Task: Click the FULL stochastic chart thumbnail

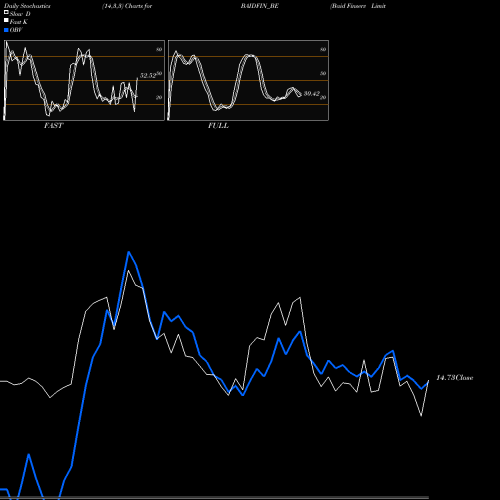Action: coord(248,80)
